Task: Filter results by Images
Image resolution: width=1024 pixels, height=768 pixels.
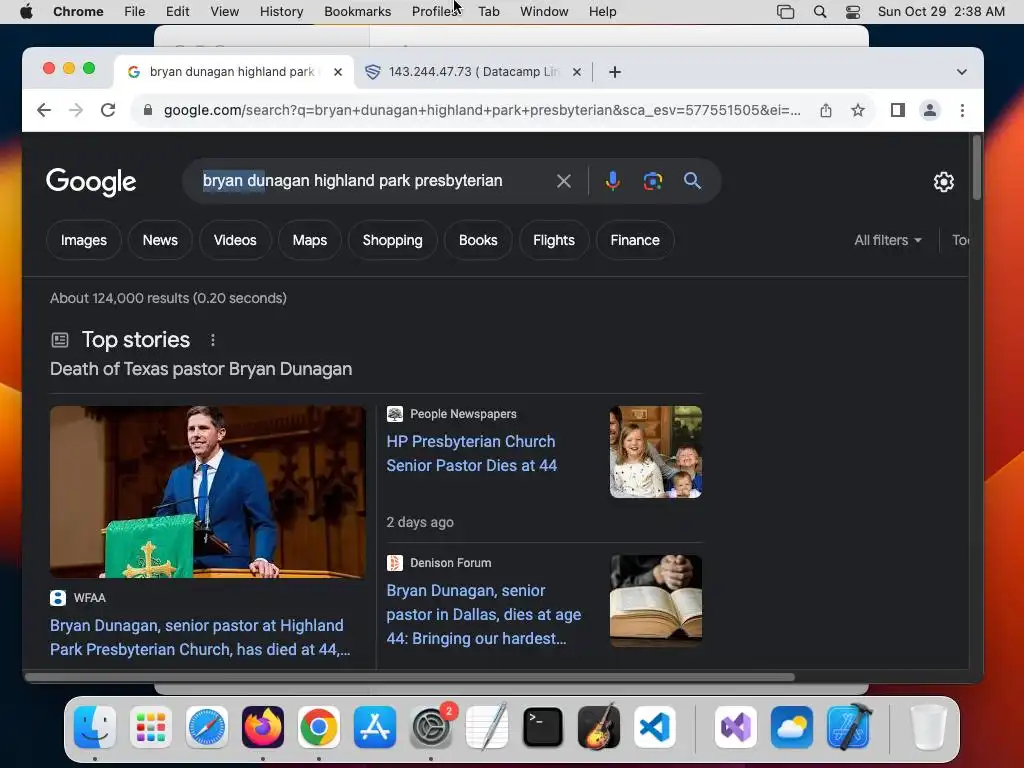Action: click(84, 240)
